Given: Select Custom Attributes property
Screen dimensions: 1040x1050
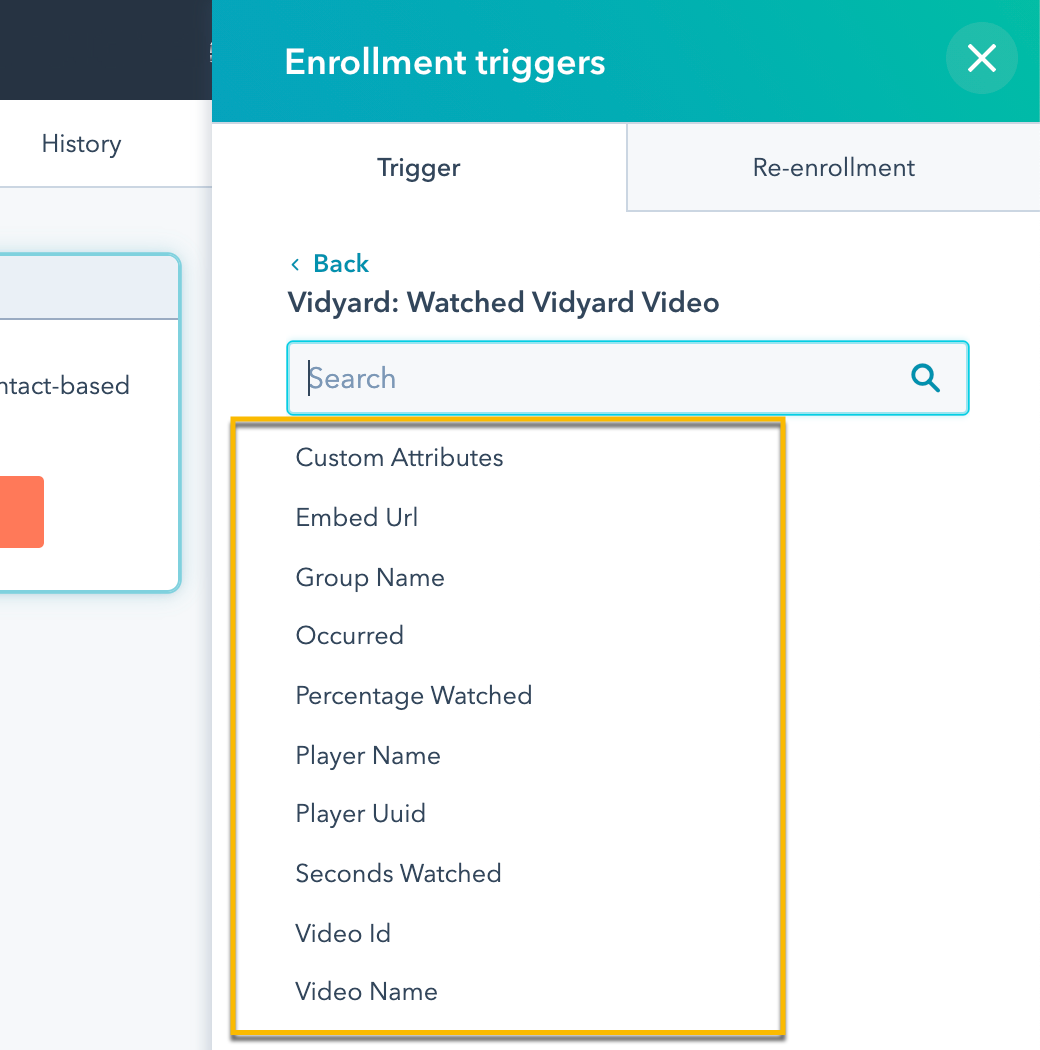Looking at the screenshot, I should pos(399,458).
